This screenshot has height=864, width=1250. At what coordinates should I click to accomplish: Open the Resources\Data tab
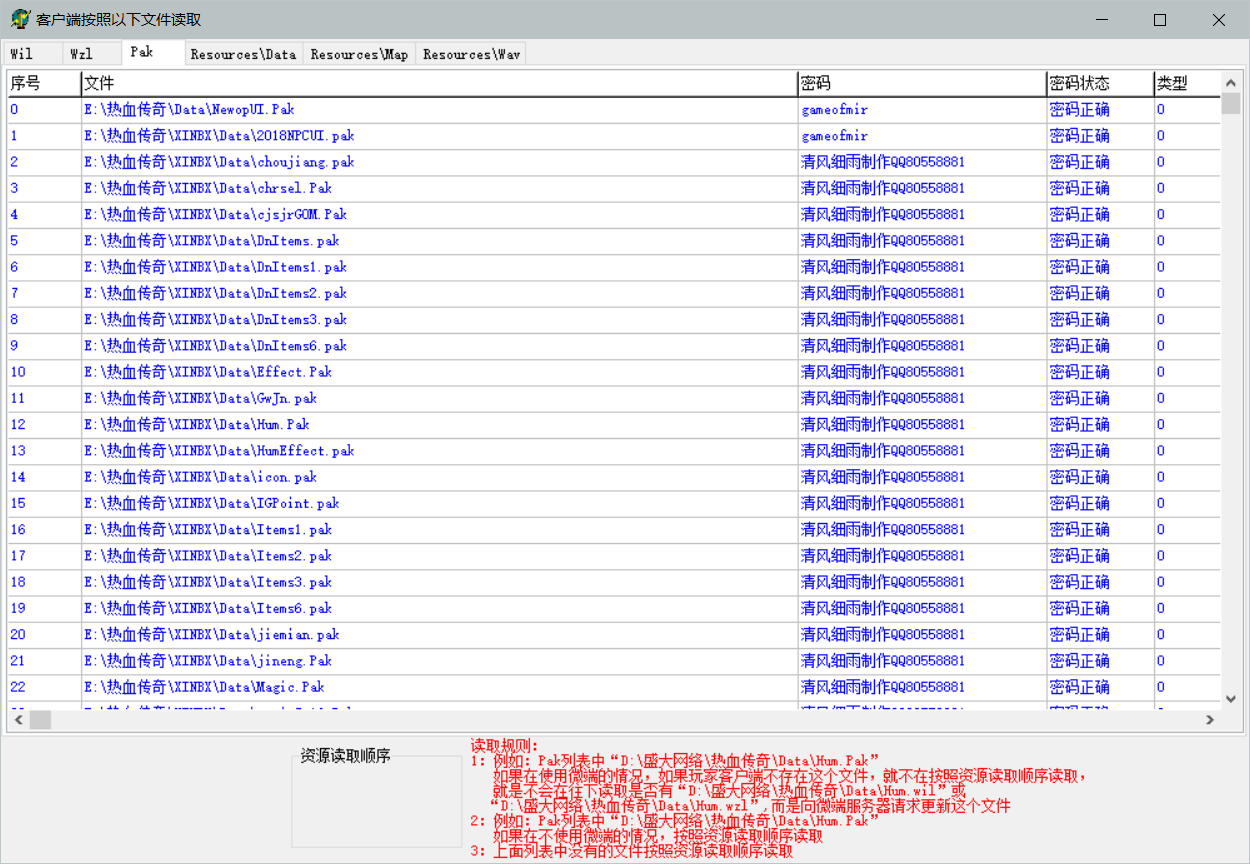point(243,54)
